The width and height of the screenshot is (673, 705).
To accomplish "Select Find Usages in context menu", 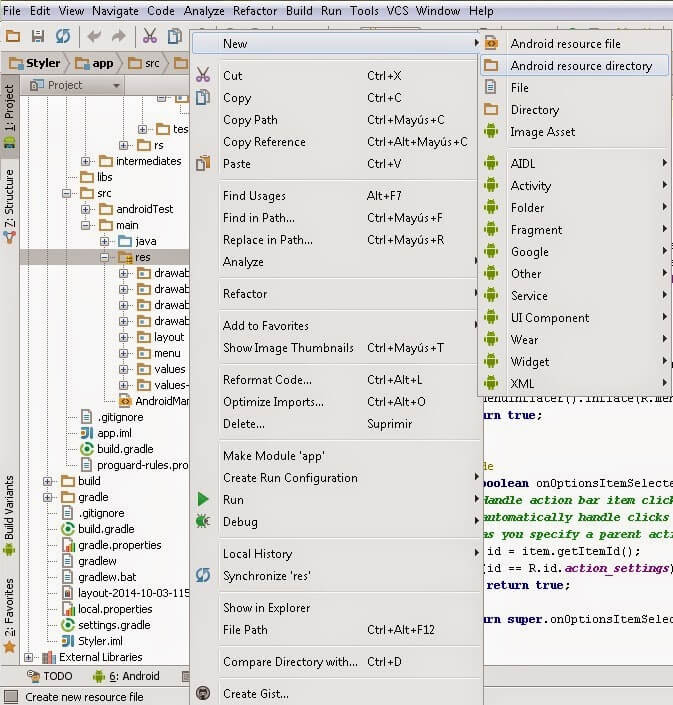I will 335,196.
